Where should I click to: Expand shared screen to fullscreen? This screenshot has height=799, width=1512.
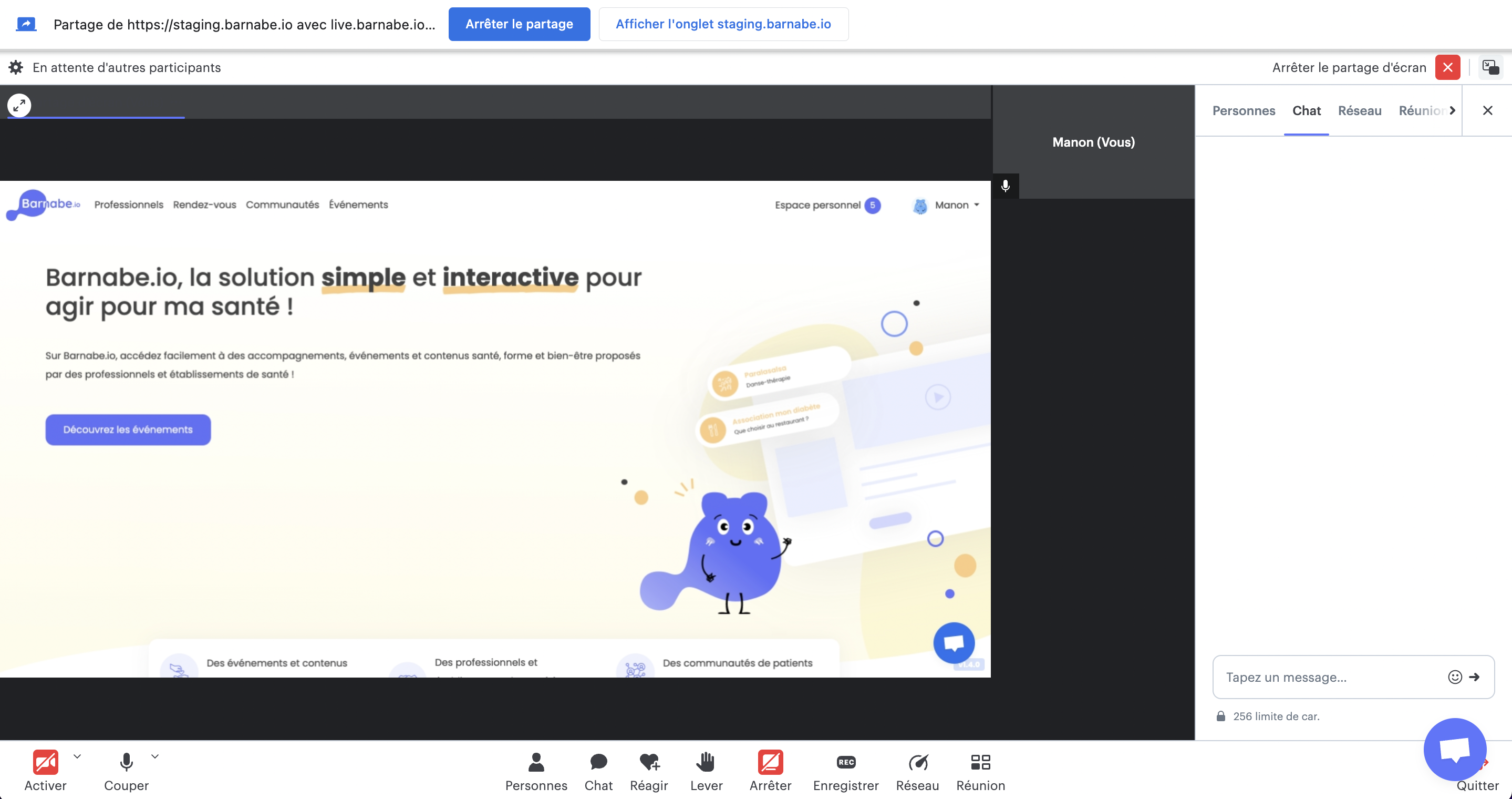tap(19, 106)
